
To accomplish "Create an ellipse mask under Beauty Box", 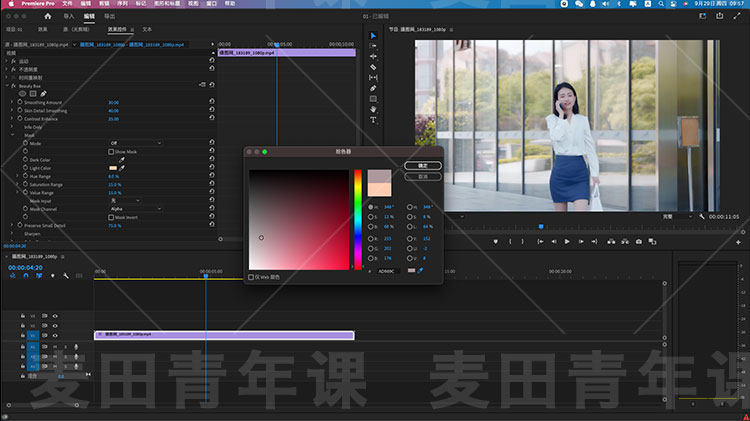I will pyautogui.click(x=23, y=94).
